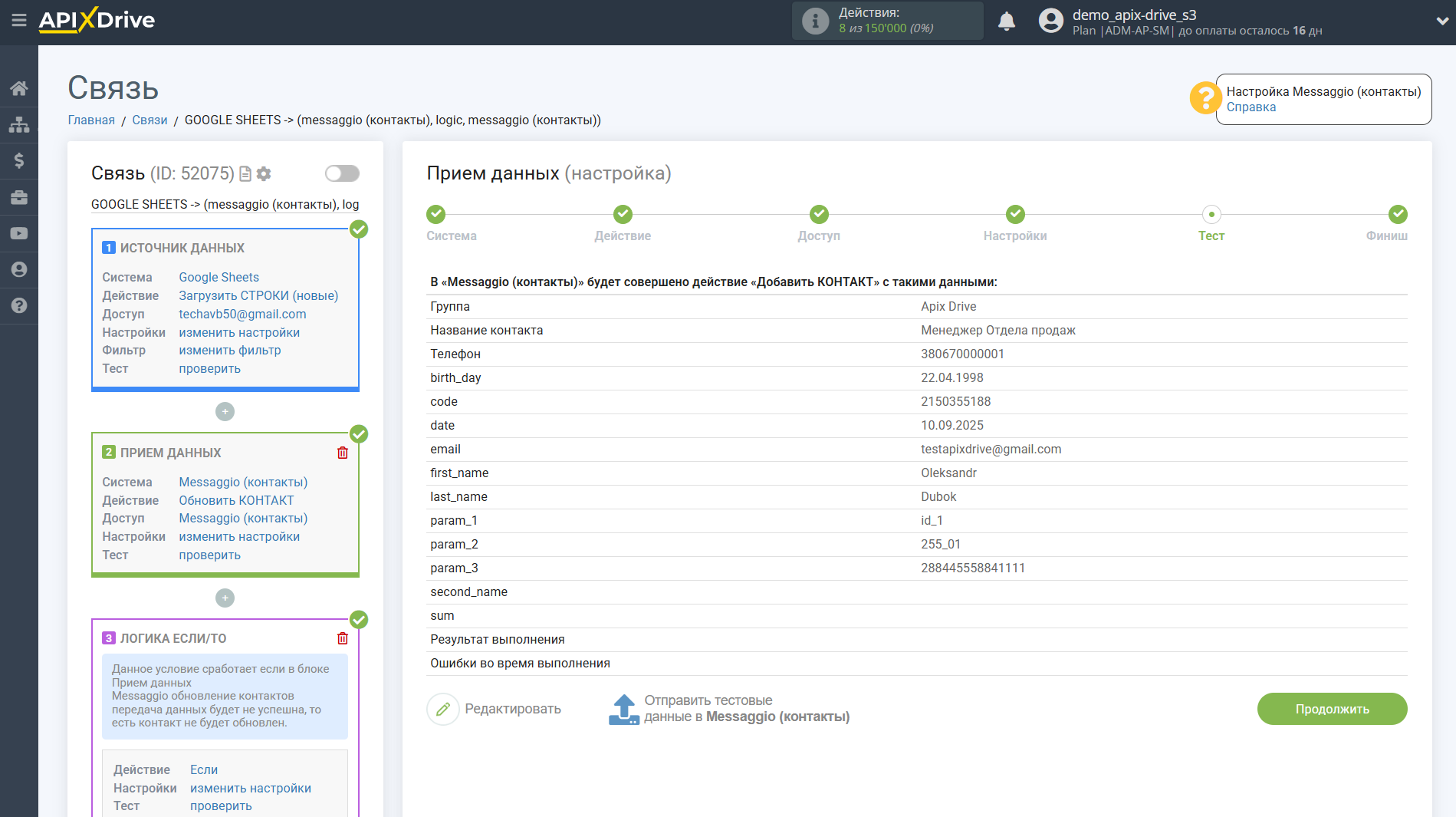Add a block using the plus after source

click(x=225, y=412)
